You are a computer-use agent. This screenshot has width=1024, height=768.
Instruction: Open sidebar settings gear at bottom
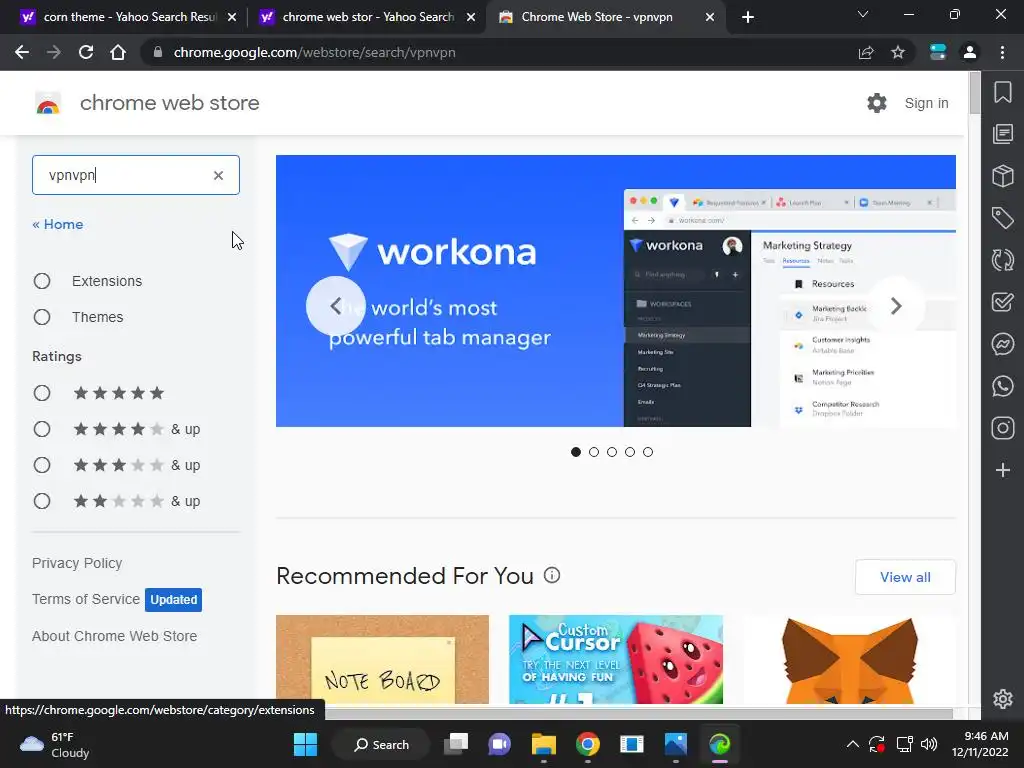coord(1002,699)
